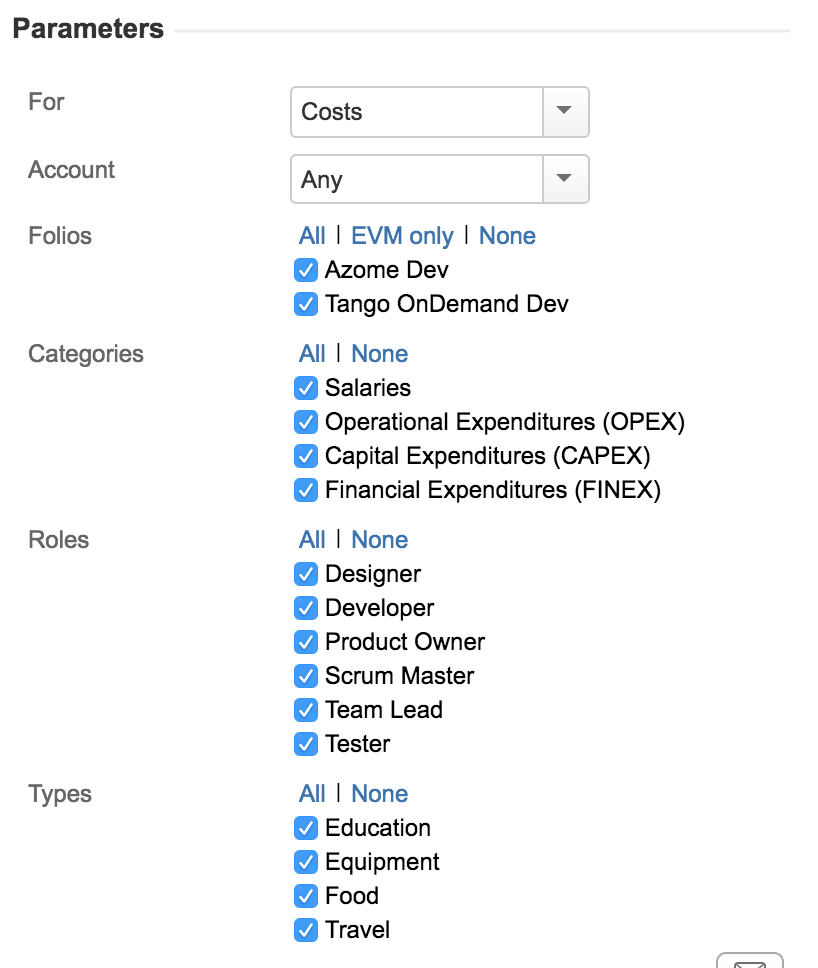The width and height of the screenshot is (818, 968).
Task: Select 'EVM only' for Folios
Action: pyautogui.click(x=402, y=236)
